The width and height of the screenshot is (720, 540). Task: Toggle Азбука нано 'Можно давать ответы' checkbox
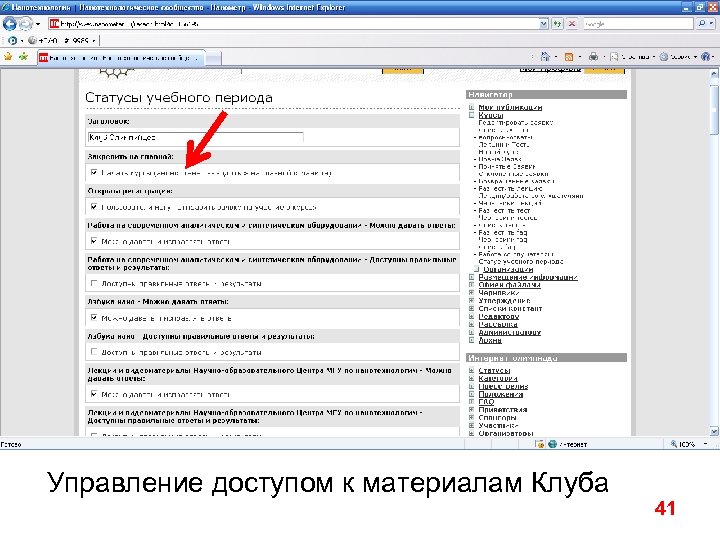(x=94, y=317)
